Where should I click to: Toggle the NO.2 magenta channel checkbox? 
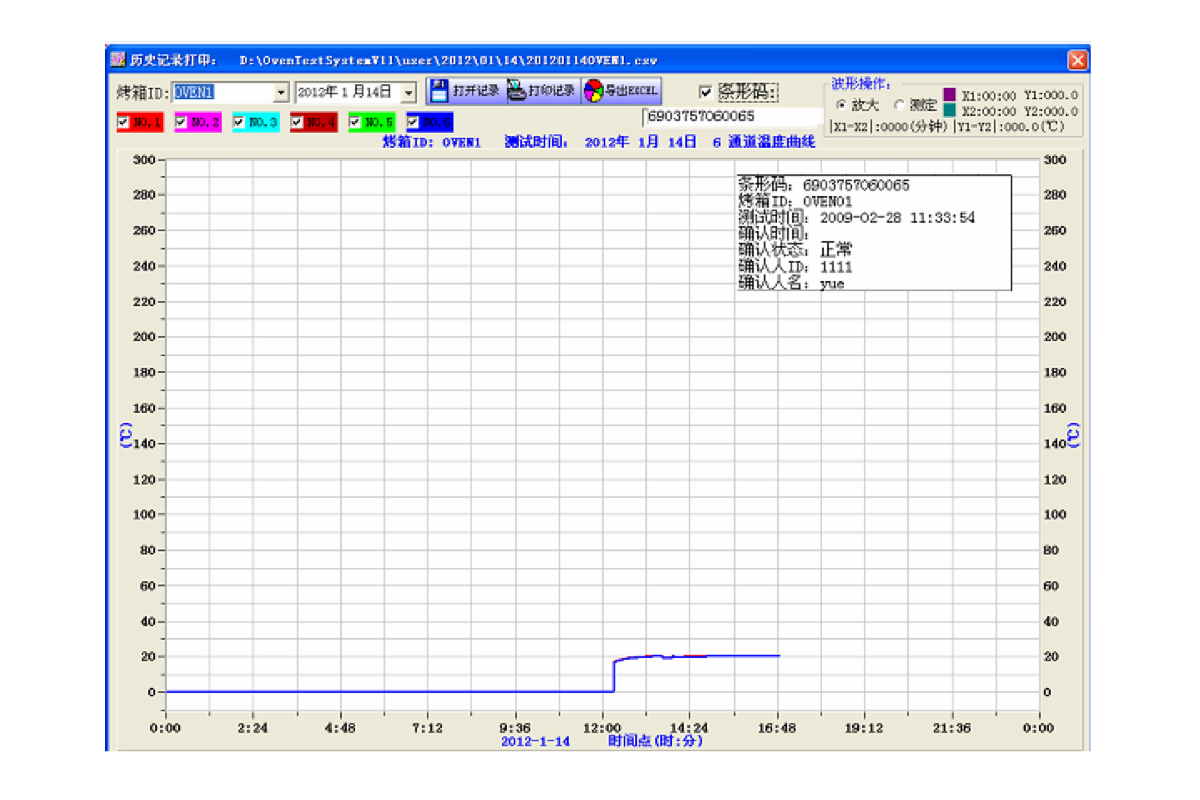182,122
